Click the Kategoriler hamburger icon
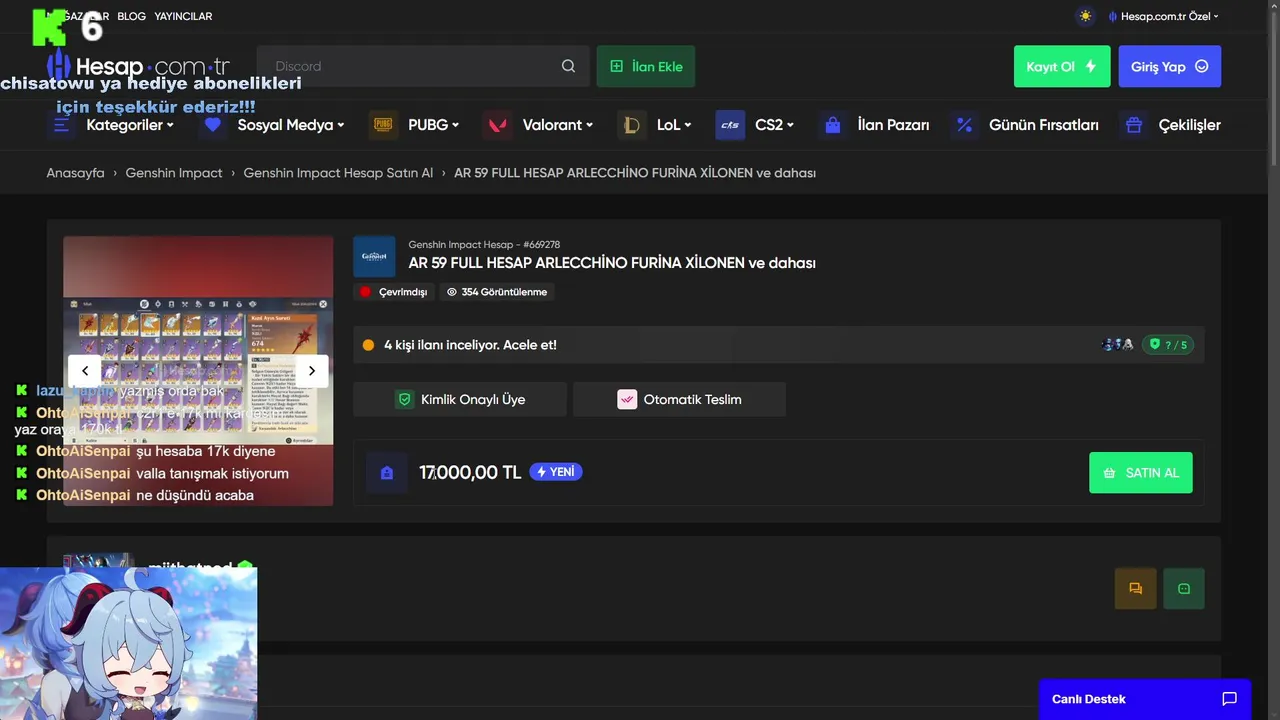 click(x=62, y=125)
